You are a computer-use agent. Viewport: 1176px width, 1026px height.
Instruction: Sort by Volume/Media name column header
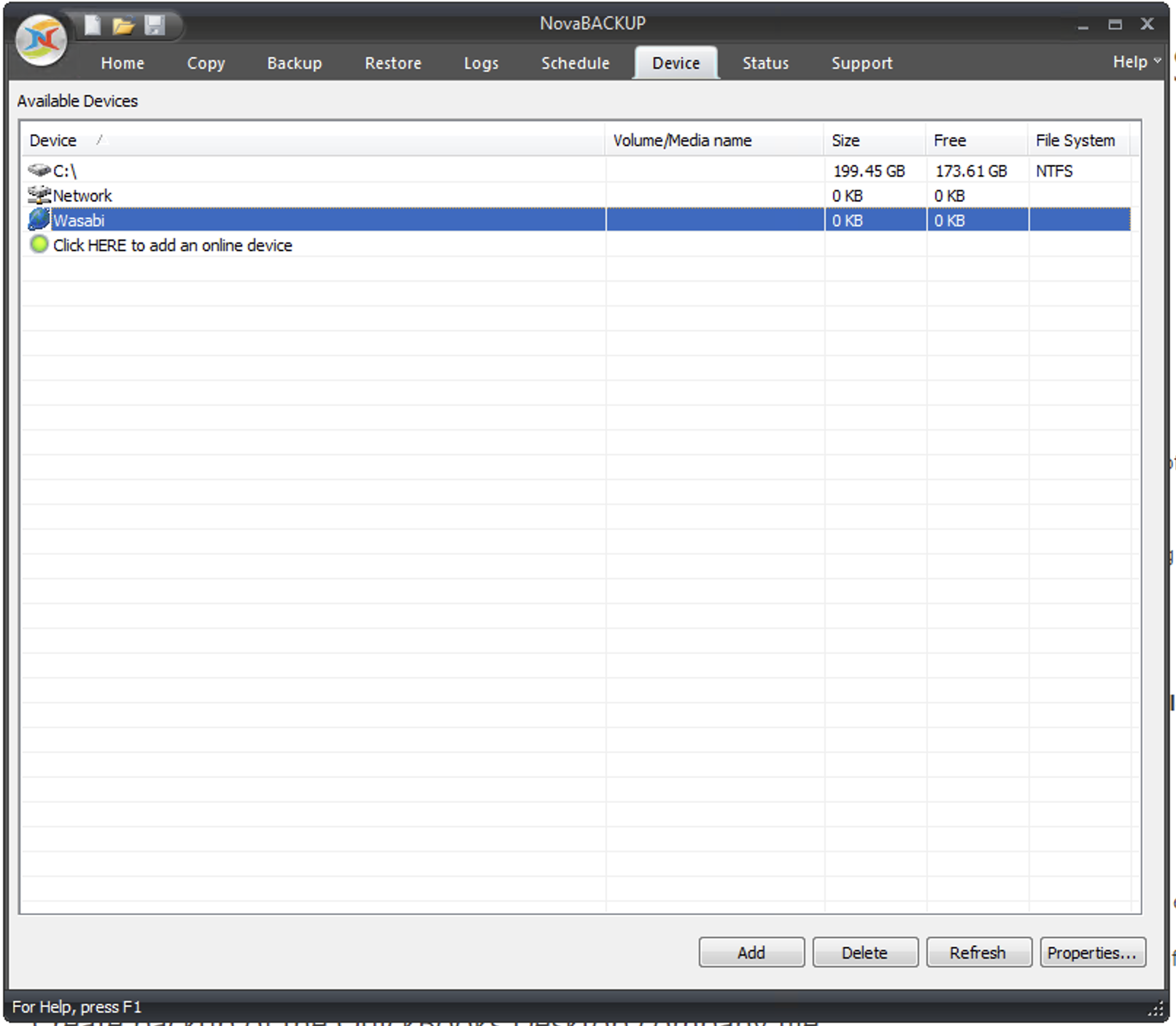(714, 140)
